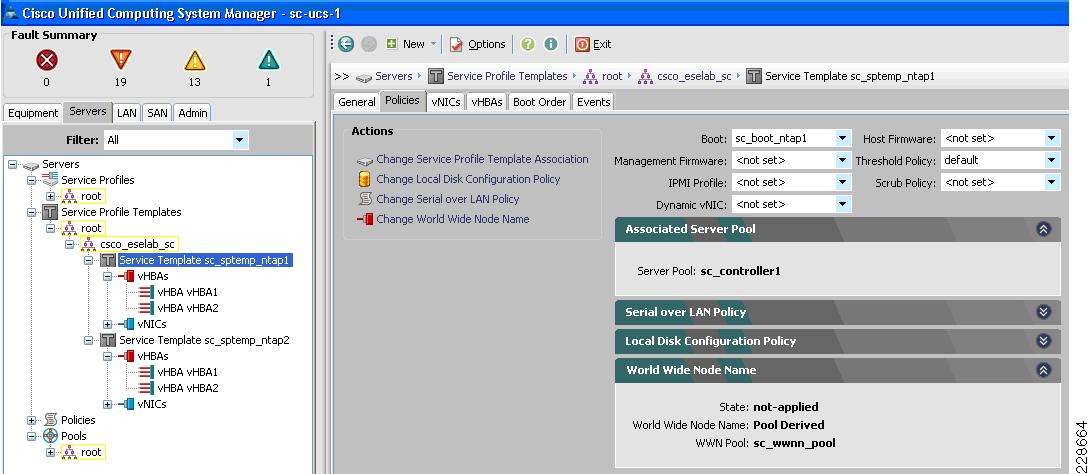Expand root under Pools
The height and width of the screenshot is (474, 1088).
point(49,452)
